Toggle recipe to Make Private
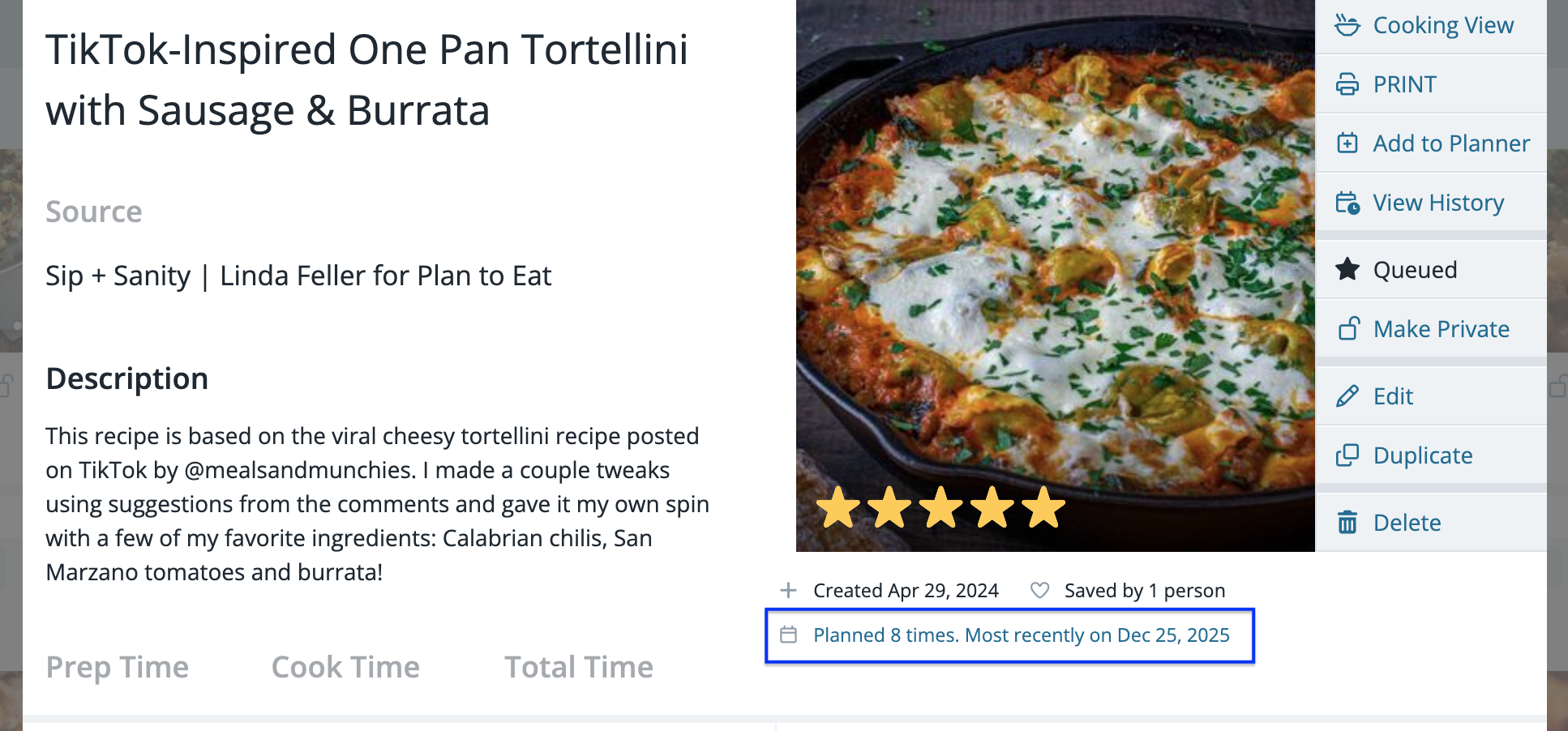 1441,329
